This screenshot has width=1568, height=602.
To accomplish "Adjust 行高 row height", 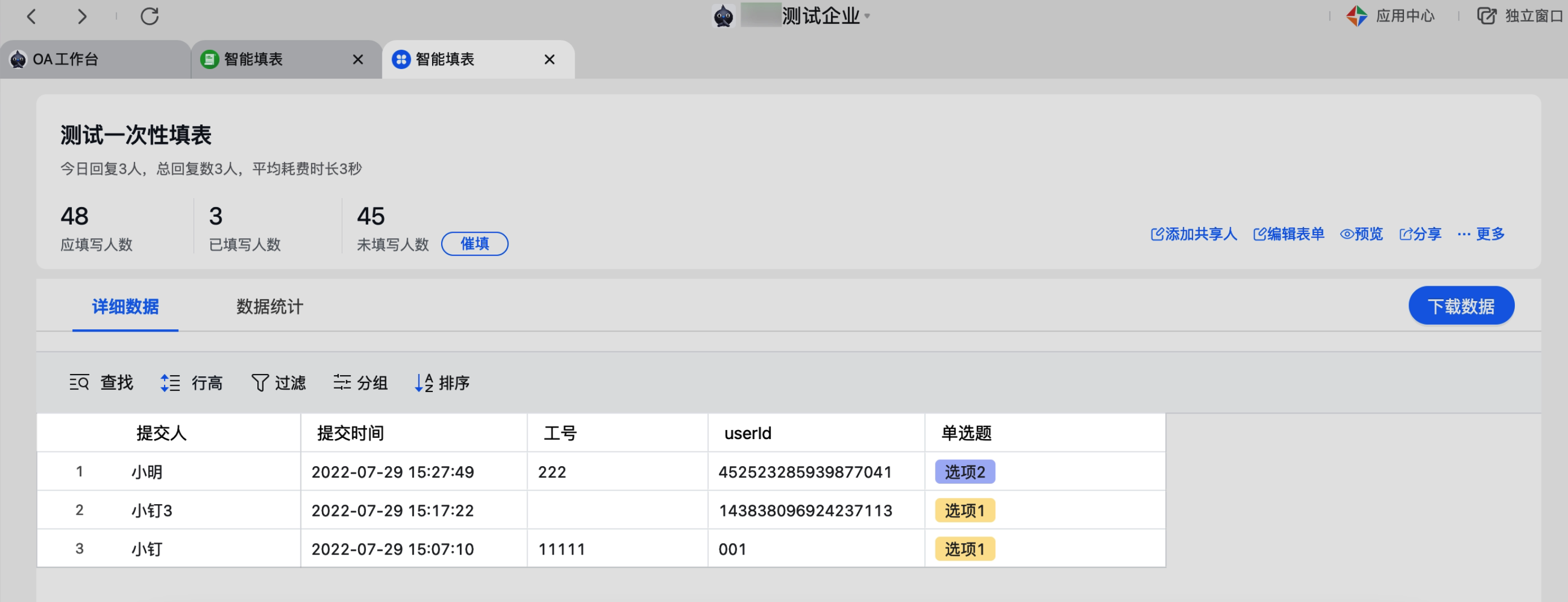I will pyautogui.click(x=191, y=382).
